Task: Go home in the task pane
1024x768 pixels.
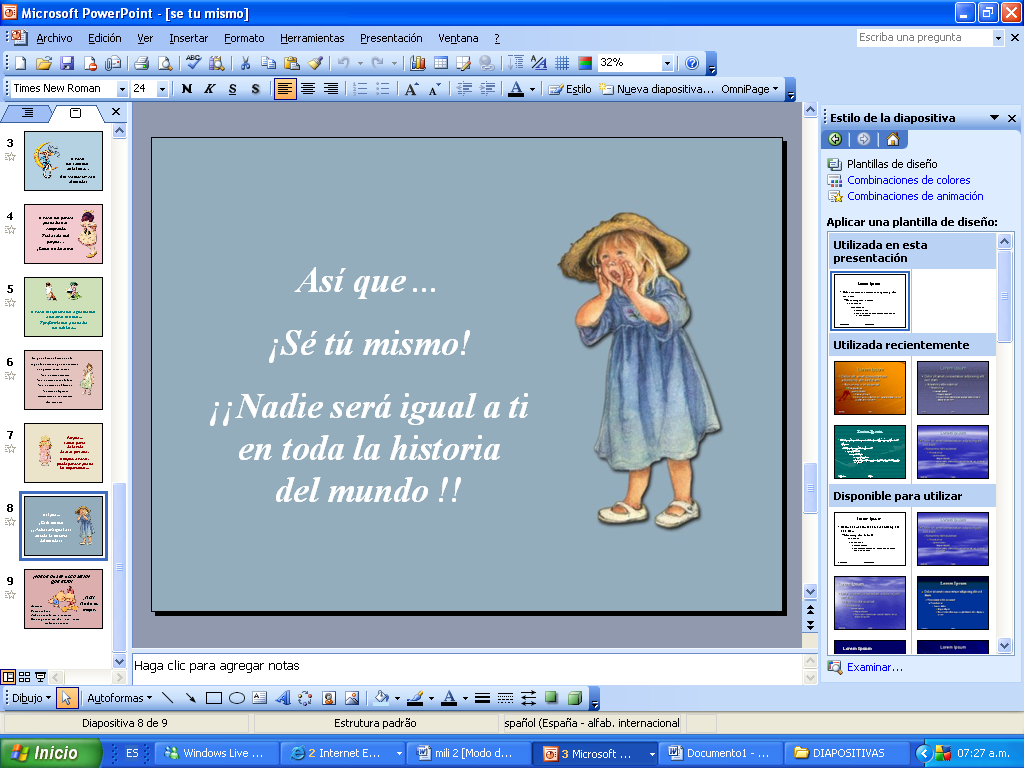Action: [x=892, y=139]
